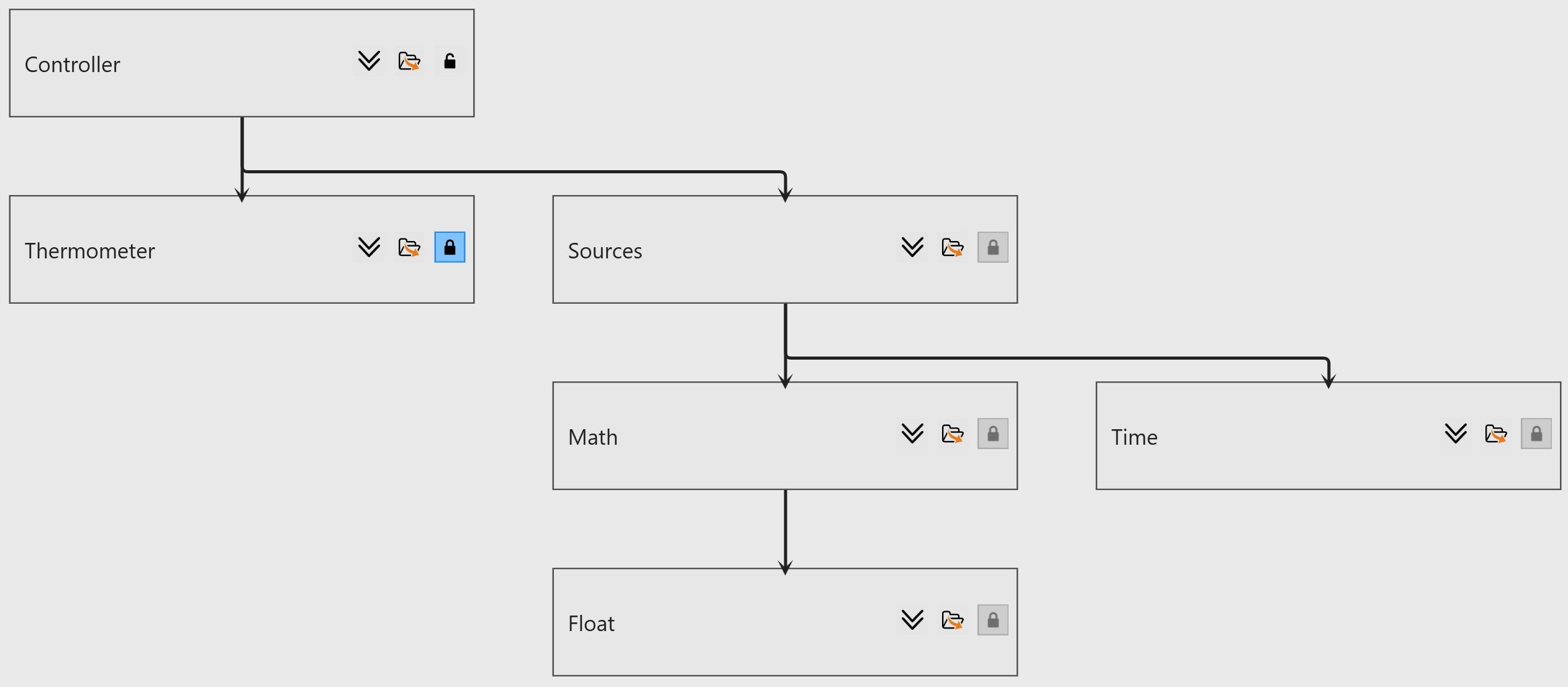The height and width of the screenshot is (687, 1568).
Task: Open the Math node's folder icon
Action: [953, 434]
